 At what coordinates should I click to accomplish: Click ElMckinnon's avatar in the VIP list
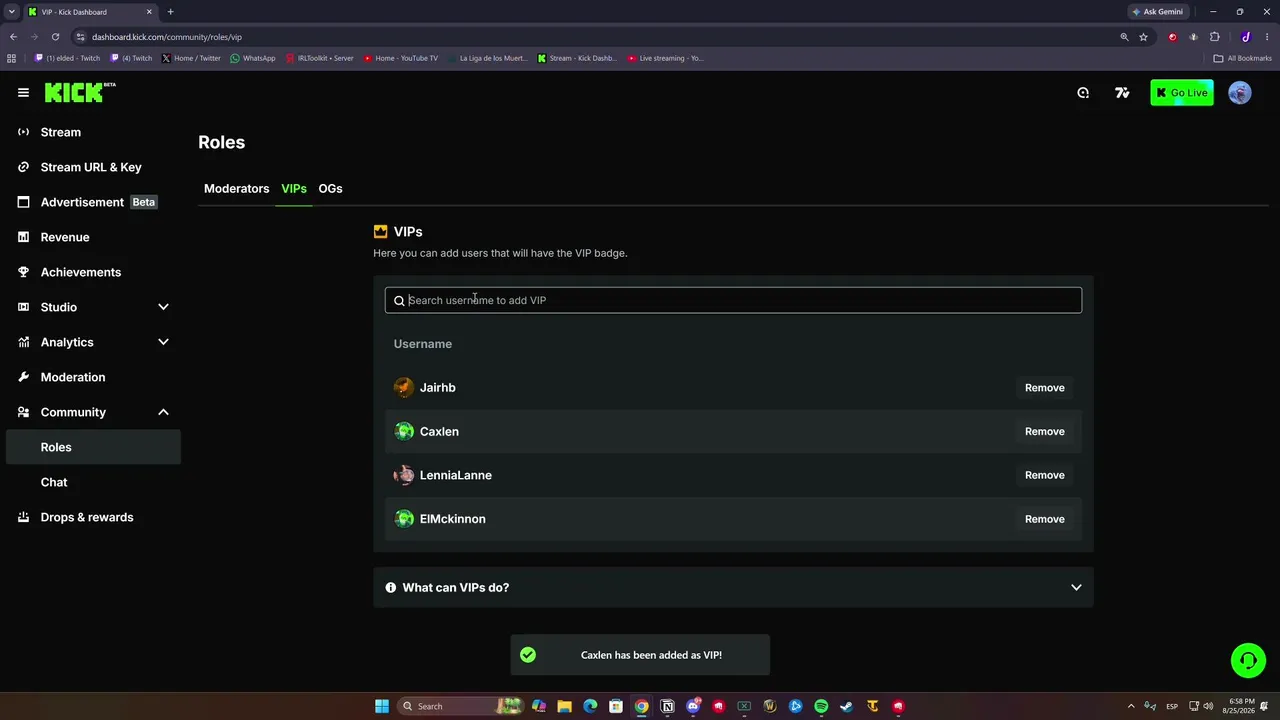pyautogui.click(x=404, y=519)
